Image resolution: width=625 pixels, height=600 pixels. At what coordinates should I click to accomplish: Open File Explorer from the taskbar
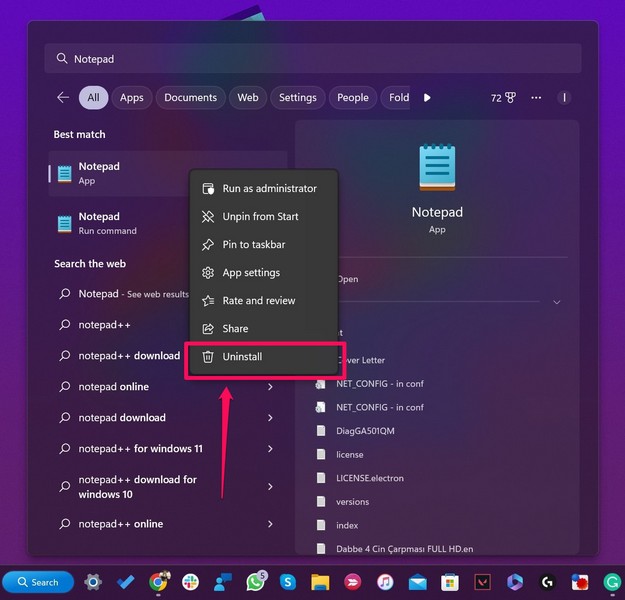(x=320, y=581)
